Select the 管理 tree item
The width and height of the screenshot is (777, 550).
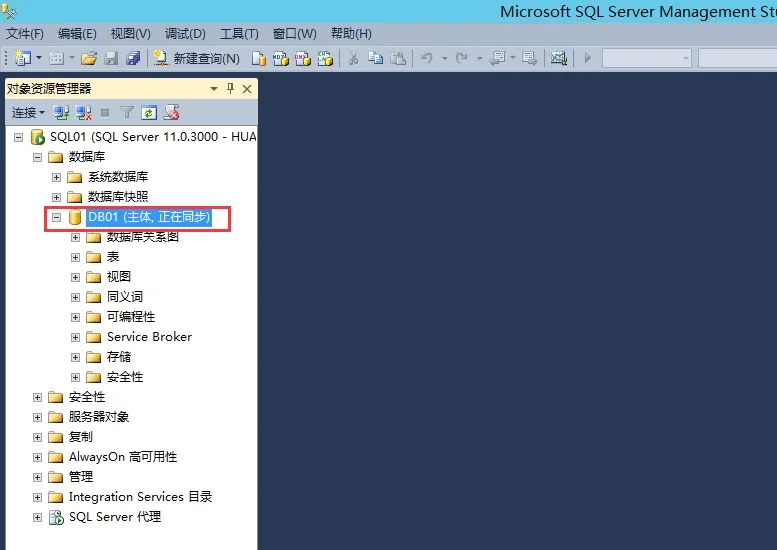(x=81, y=477)
